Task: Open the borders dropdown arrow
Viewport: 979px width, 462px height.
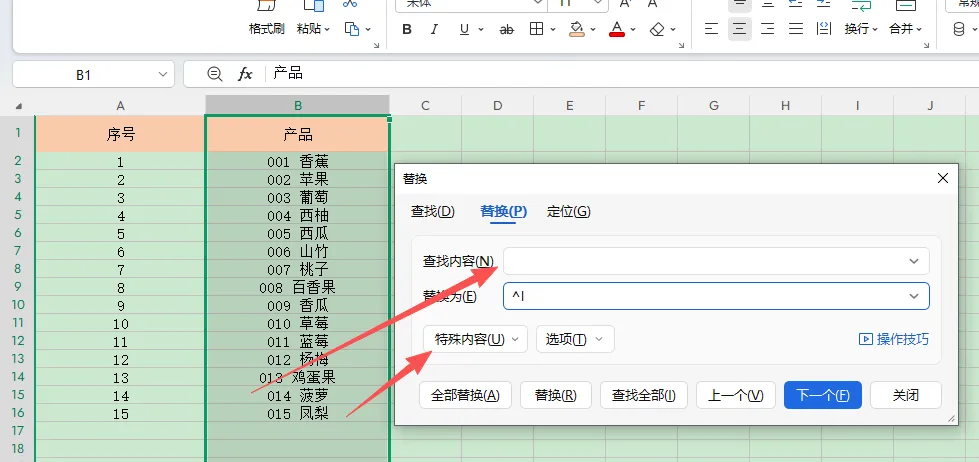Action: [x=553, y=29]
